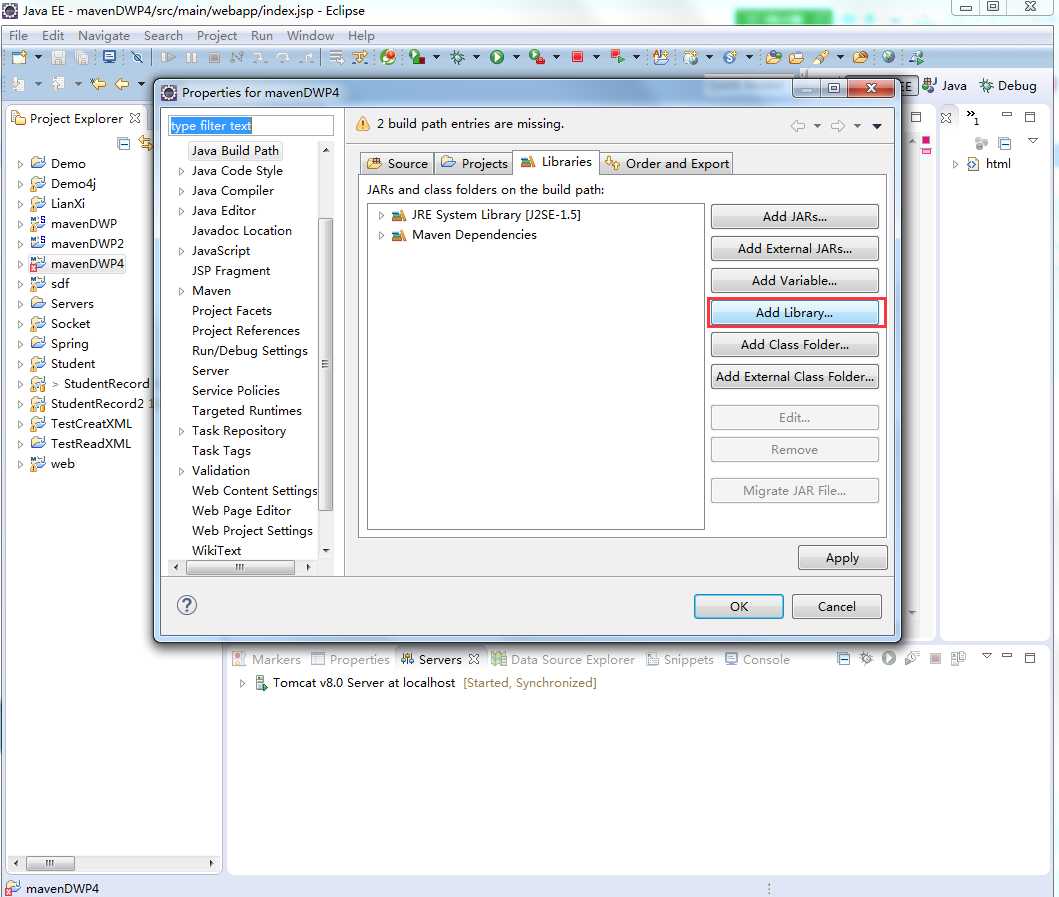Click the Save All toolbar icon

(x=82, y=57)
